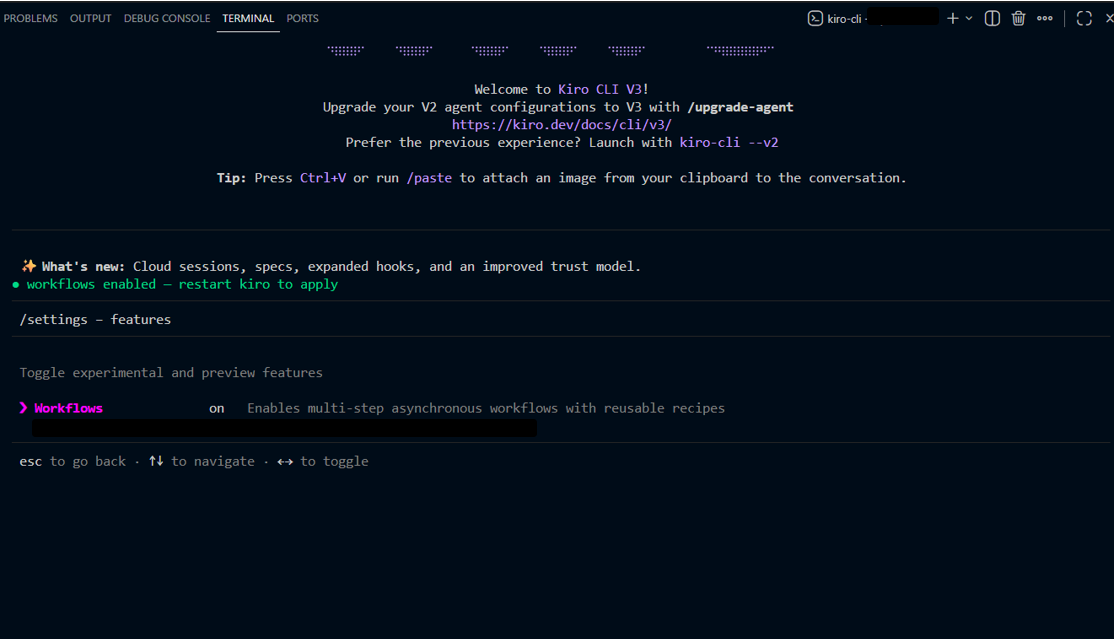
Task: Click 'Toggle experimental and preview features' text
Action: tap(171, 373)
